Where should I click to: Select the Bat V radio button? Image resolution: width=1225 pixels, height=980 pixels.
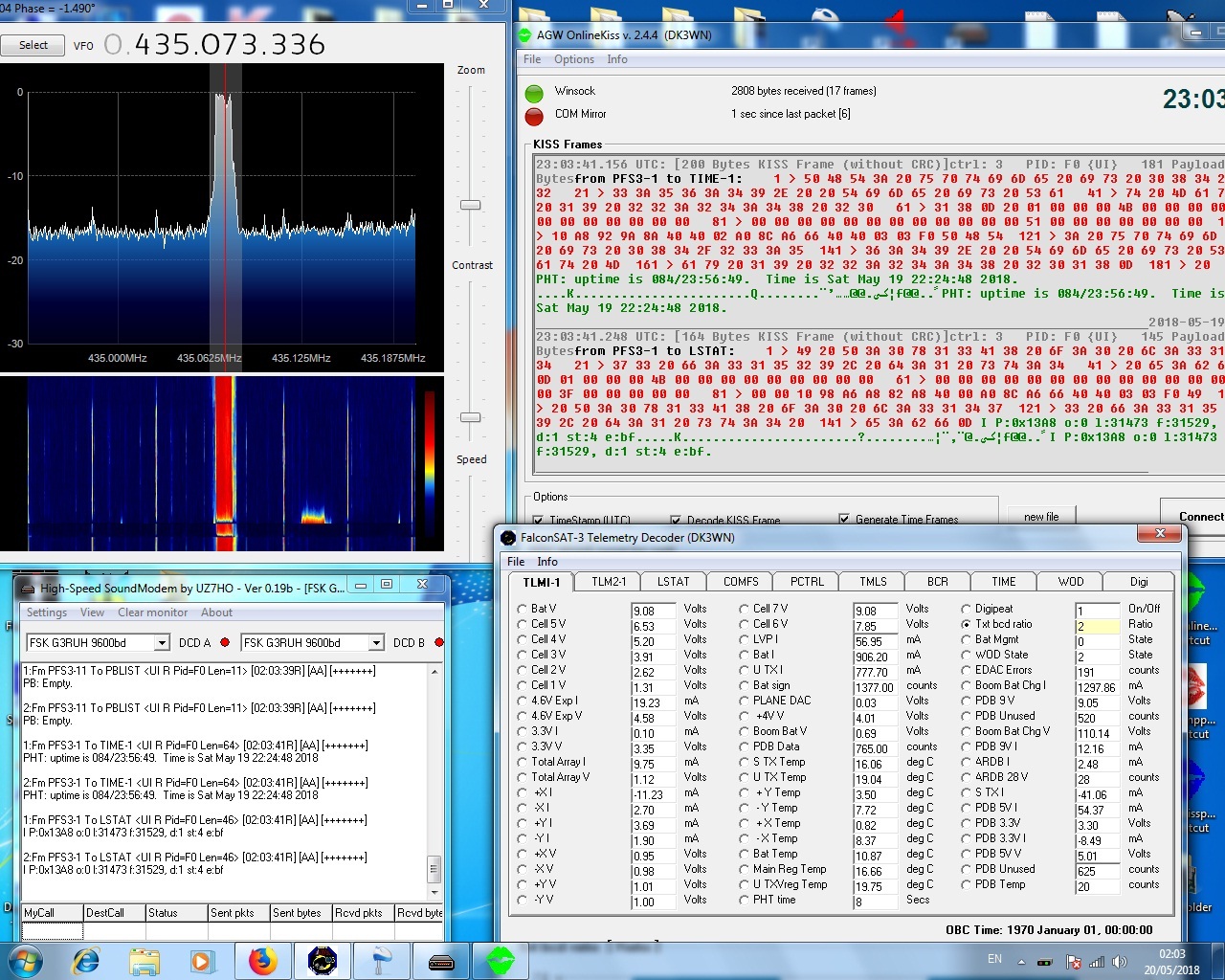(x=523, y=609)
